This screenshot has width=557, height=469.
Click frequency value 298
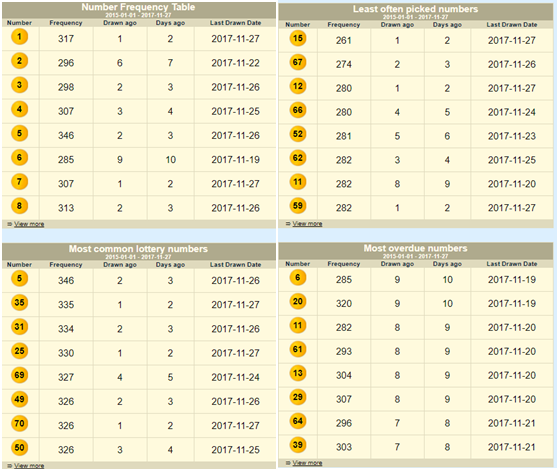click(66, 87)
